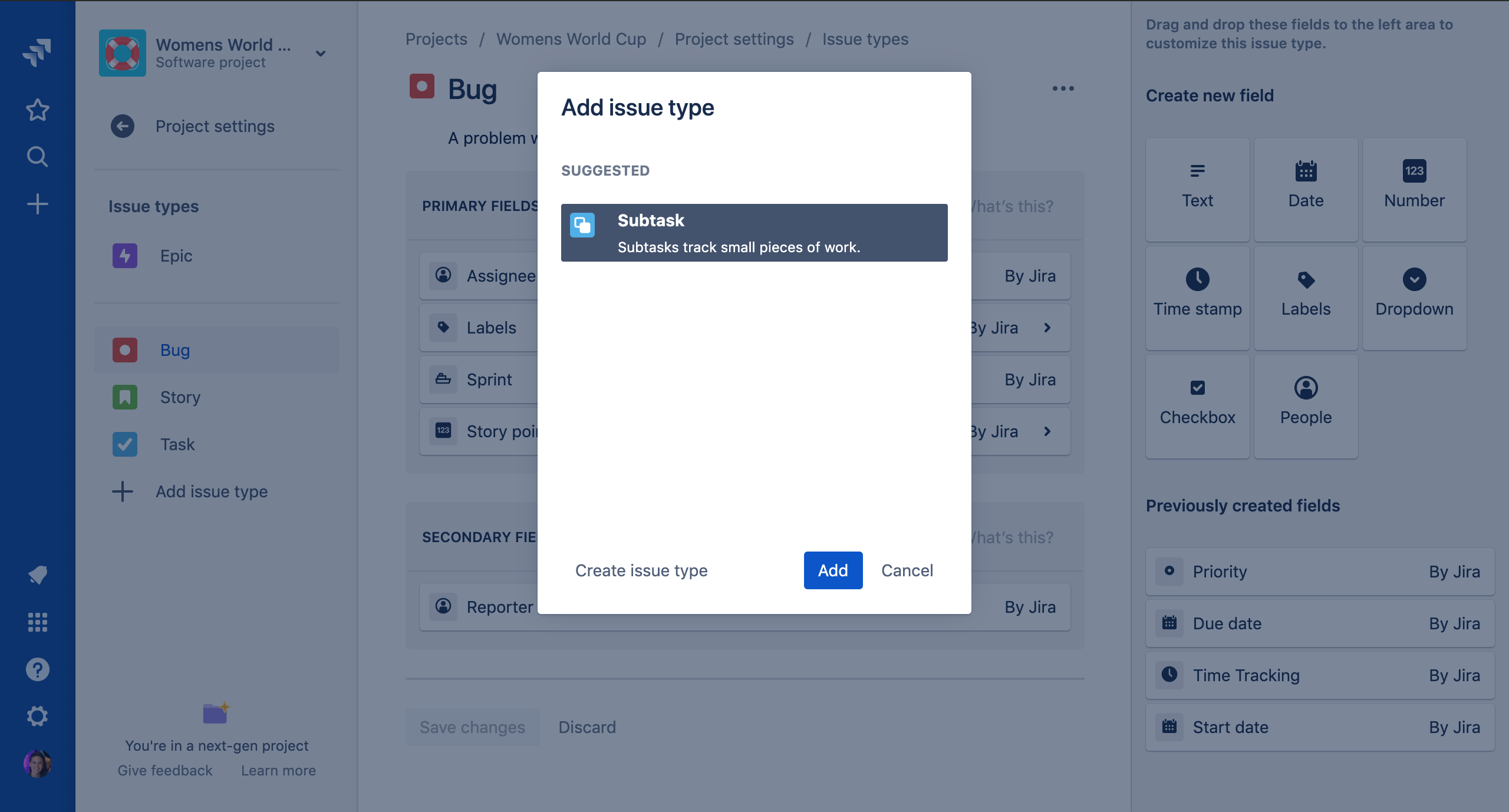Select Story in issue types list
1509x812 pixels.
pyautogui.click(x=180, y=397)
